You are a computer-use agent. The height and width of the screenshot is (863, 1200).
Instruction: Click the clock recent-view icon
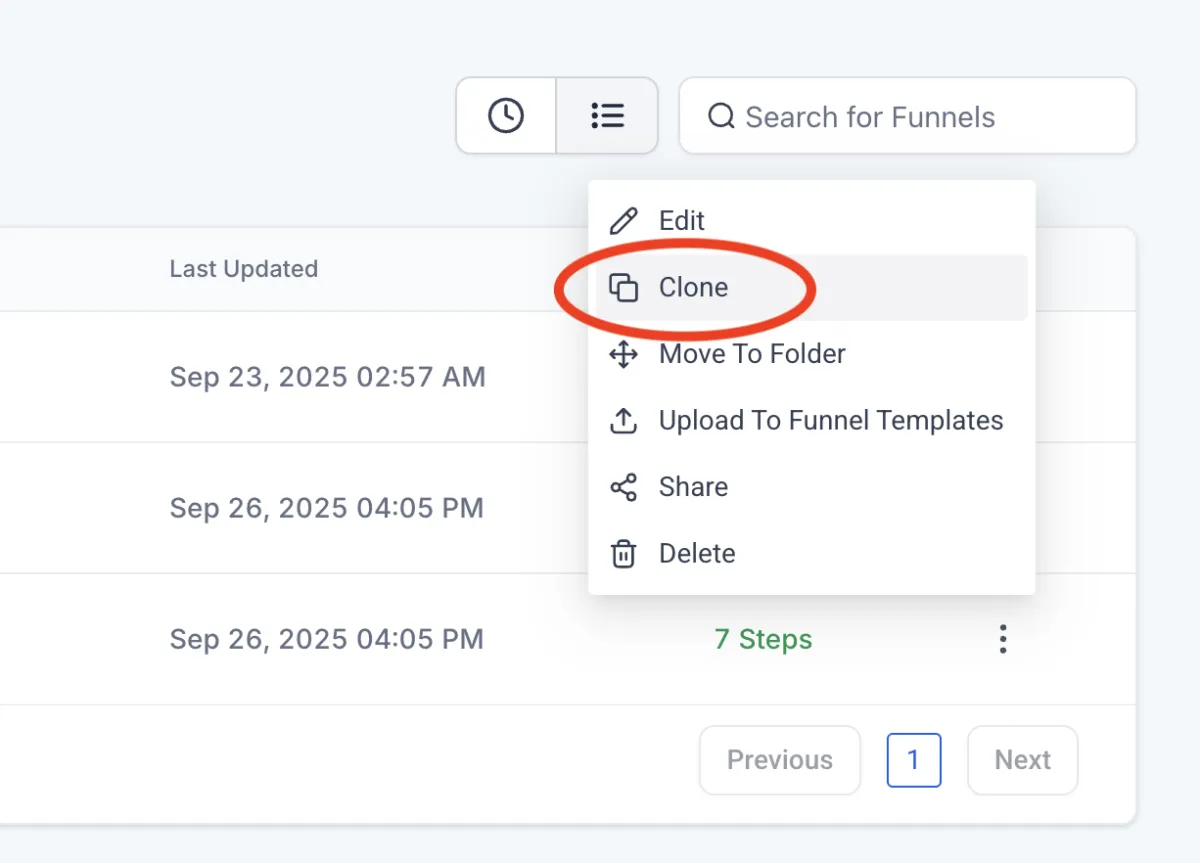coord(506,116)
